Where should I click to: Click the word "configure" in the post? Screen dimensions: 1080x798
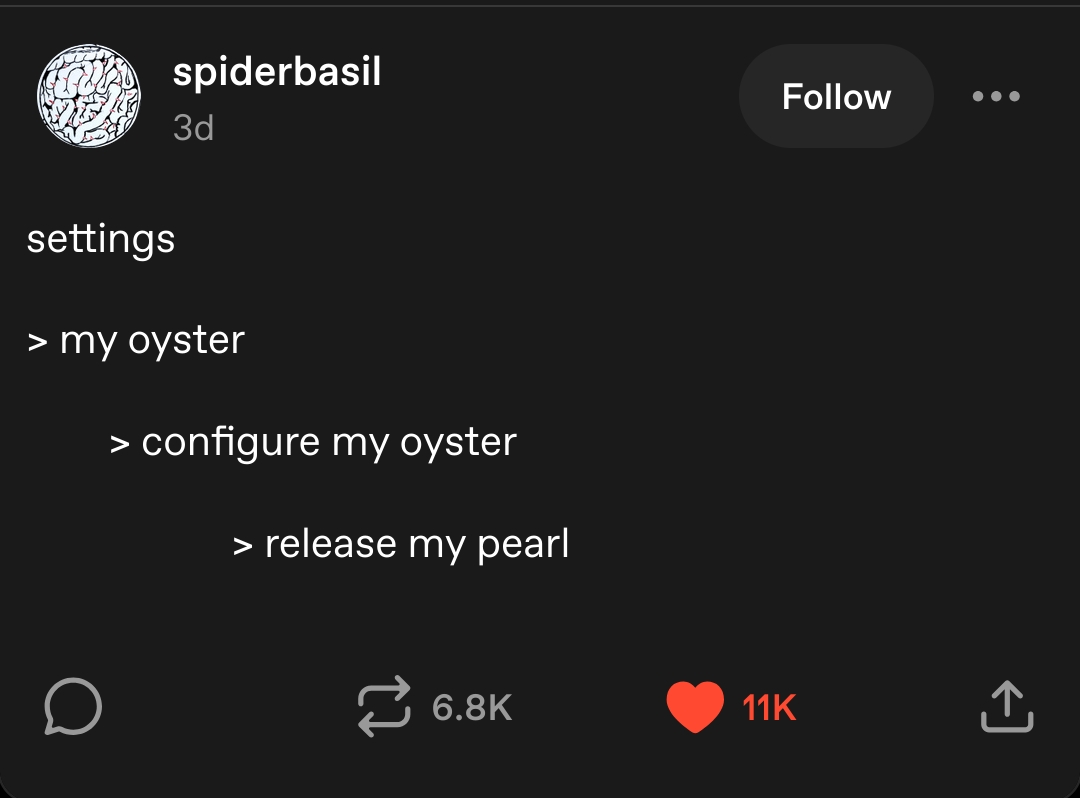[231, 442]
